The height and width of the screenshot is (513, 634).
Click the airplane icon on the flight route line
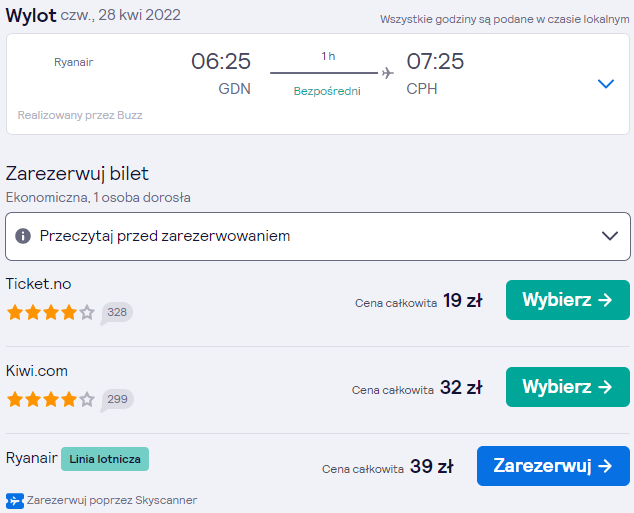point(387,73)
